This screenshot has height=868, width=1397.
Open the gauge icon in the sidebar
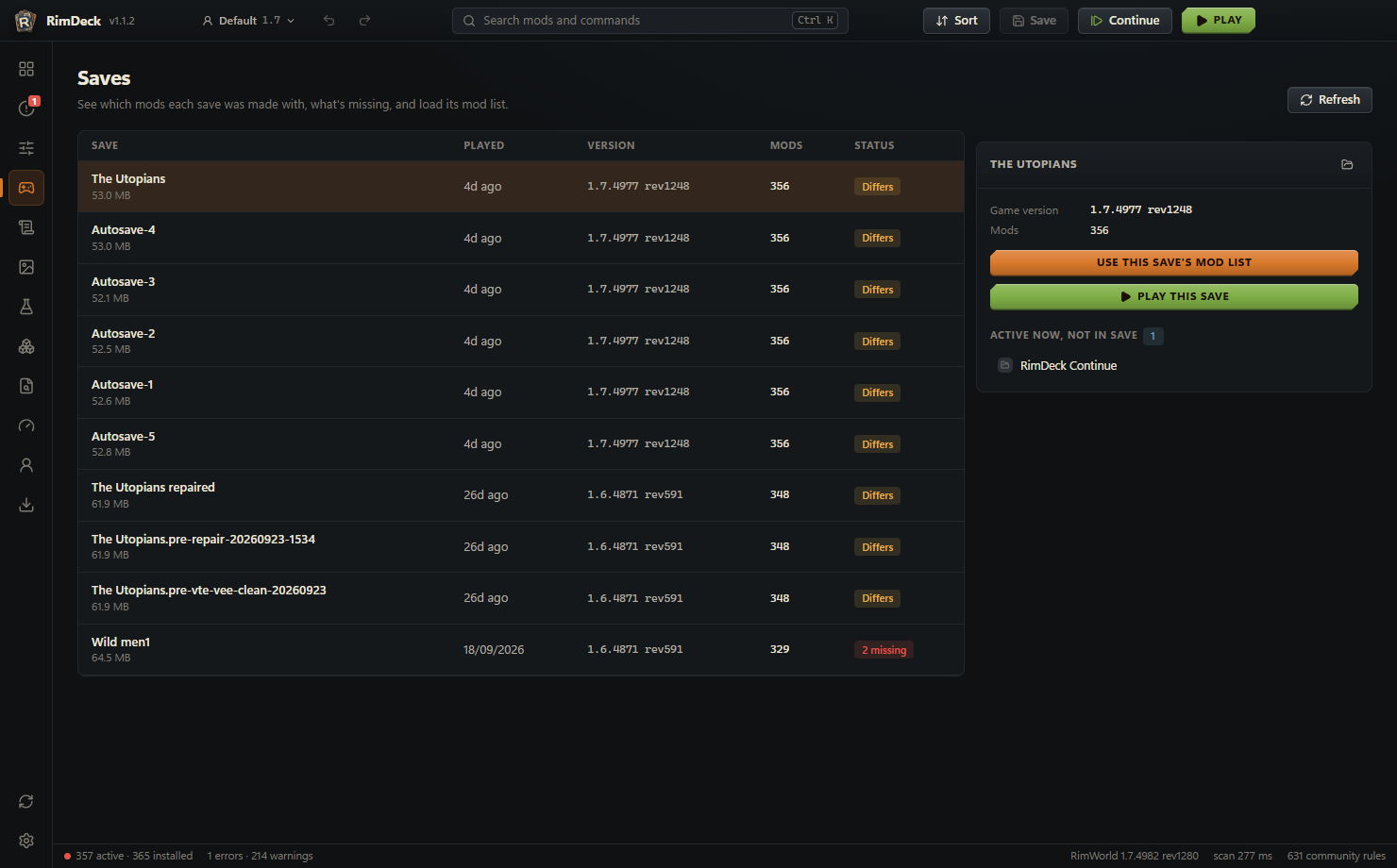point(26,426)
